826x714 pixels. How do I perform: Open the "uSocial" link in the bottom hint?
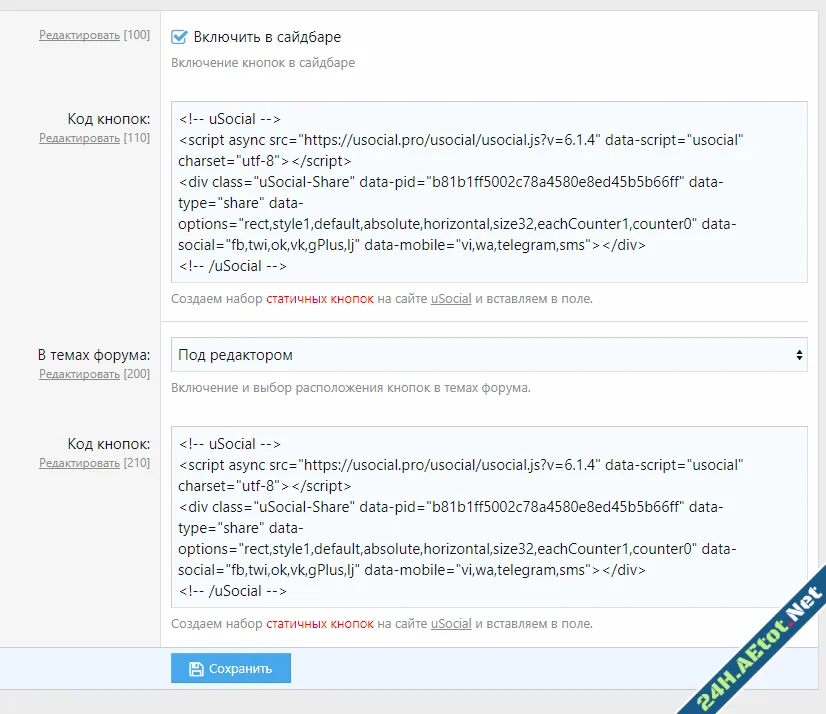click(450, 623)
